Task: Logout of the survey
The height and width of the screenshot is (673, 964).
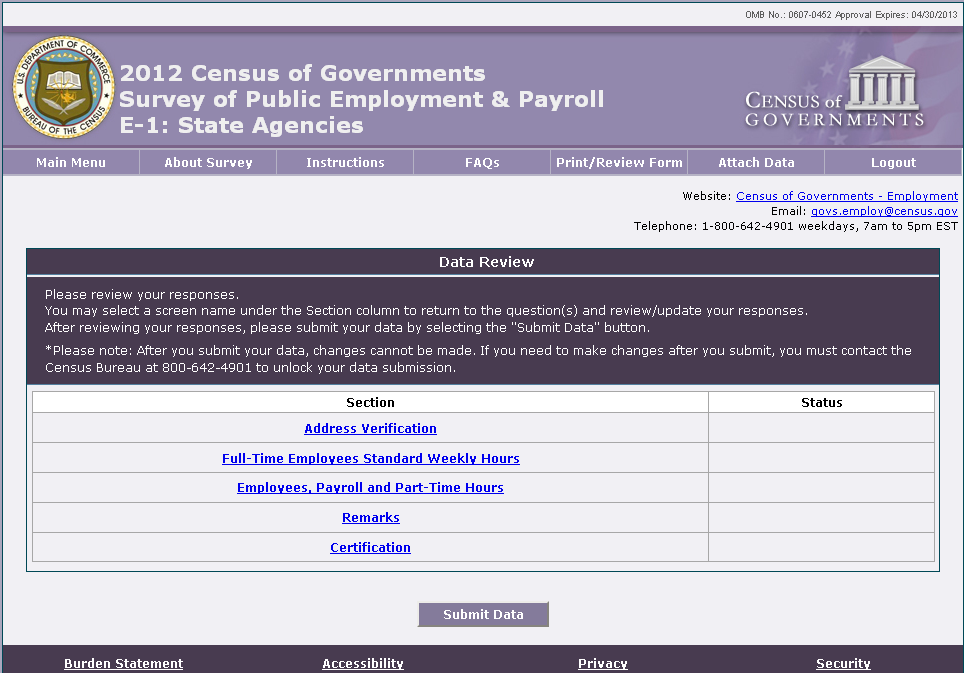Action: coord(893,162)
